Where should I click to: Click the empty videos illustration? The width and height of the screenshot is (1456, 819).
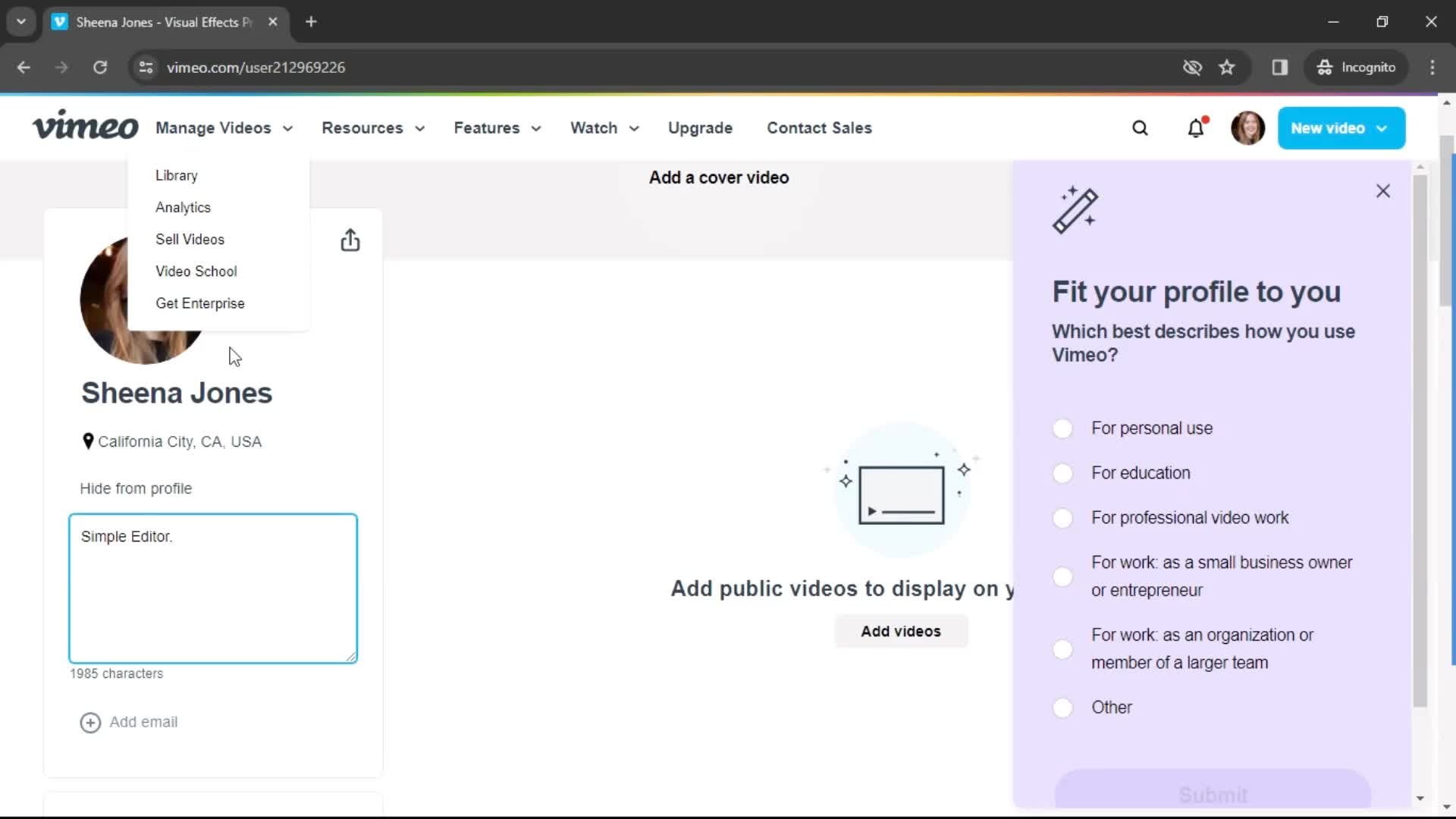tap(901, 489)
